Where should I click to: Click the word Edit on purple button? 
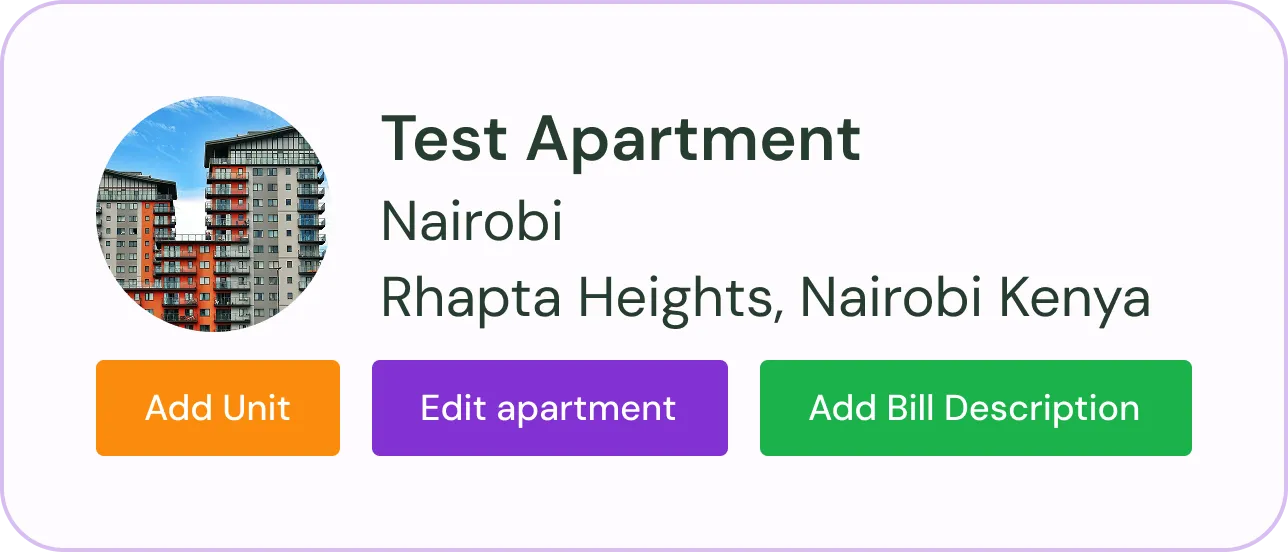pos(453,408)
